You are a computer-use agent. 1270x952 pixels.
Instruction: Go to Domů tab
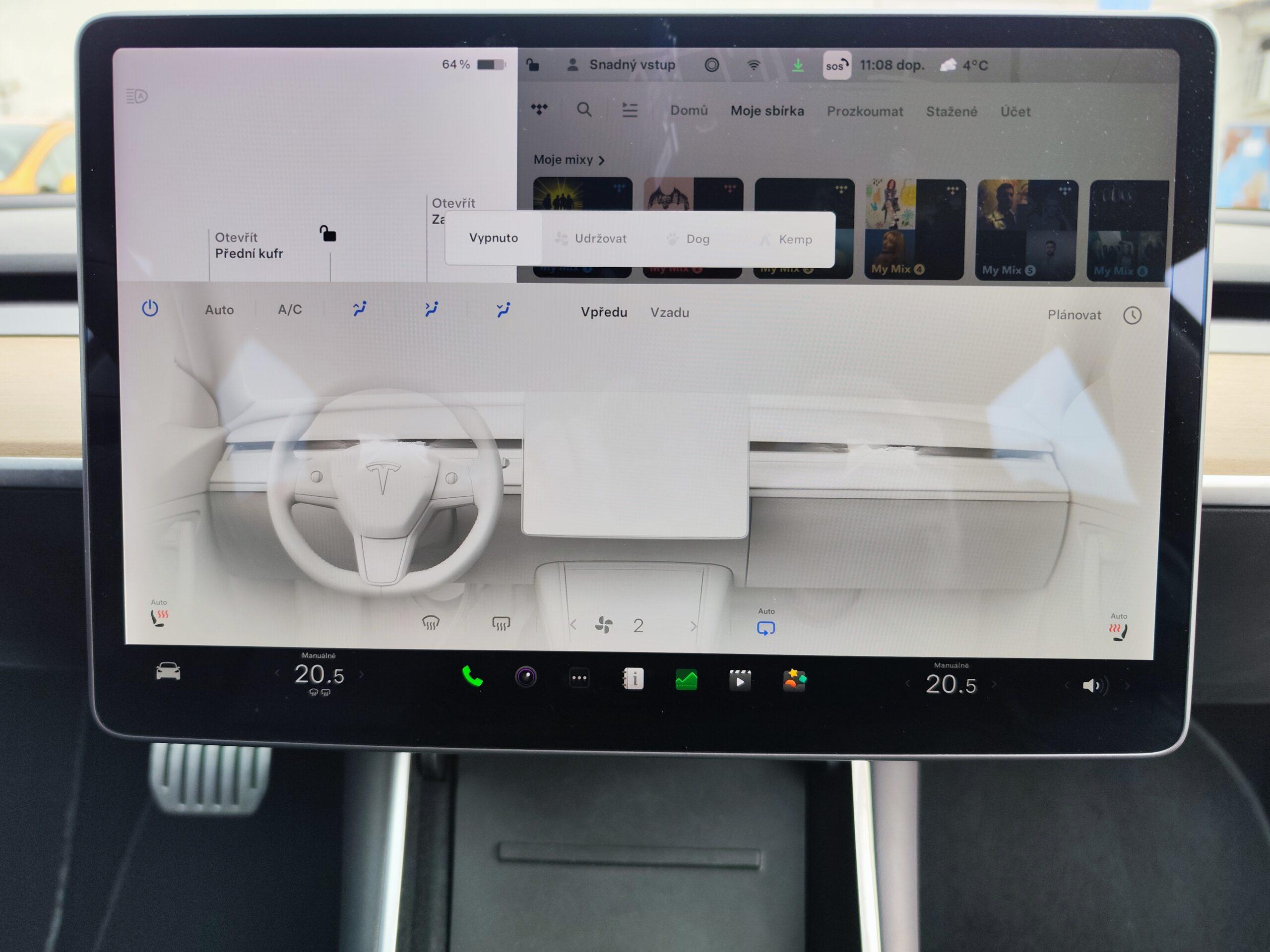click(689, 110)
